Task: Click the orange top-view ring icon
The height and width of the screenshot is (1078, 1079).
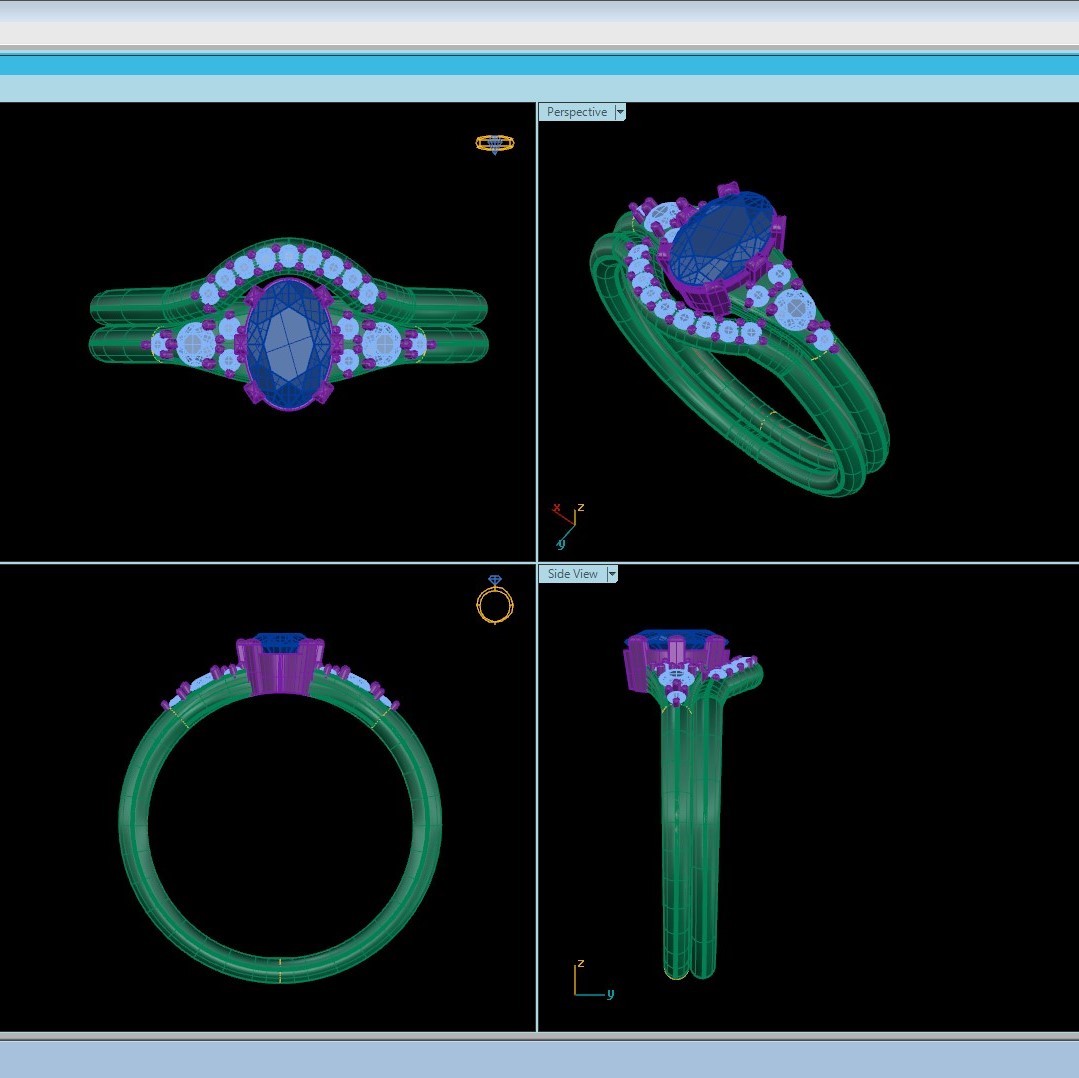Action: coord(495,144)
